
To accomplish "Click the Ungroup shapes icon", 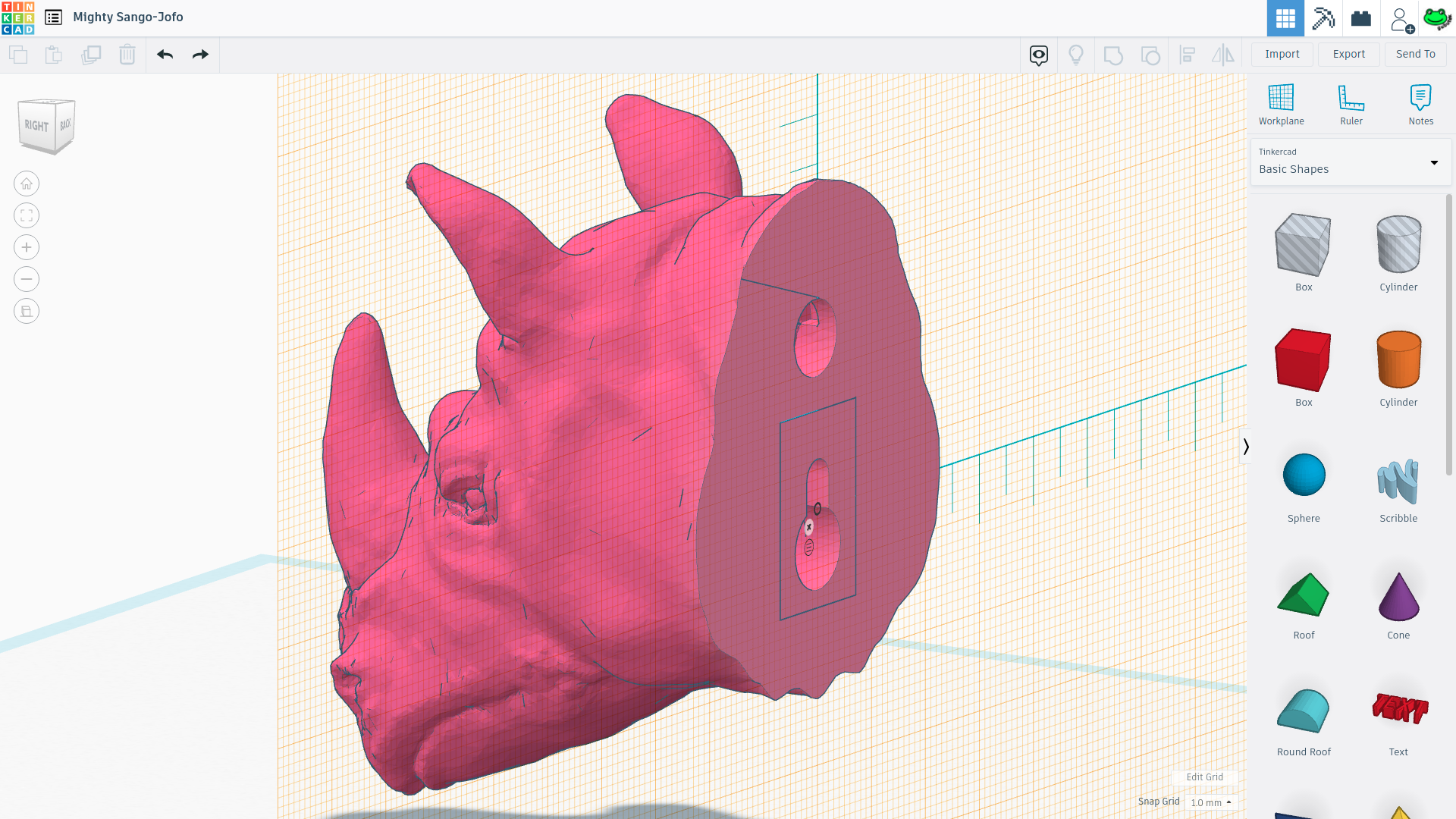I will tap(1150, 55).
